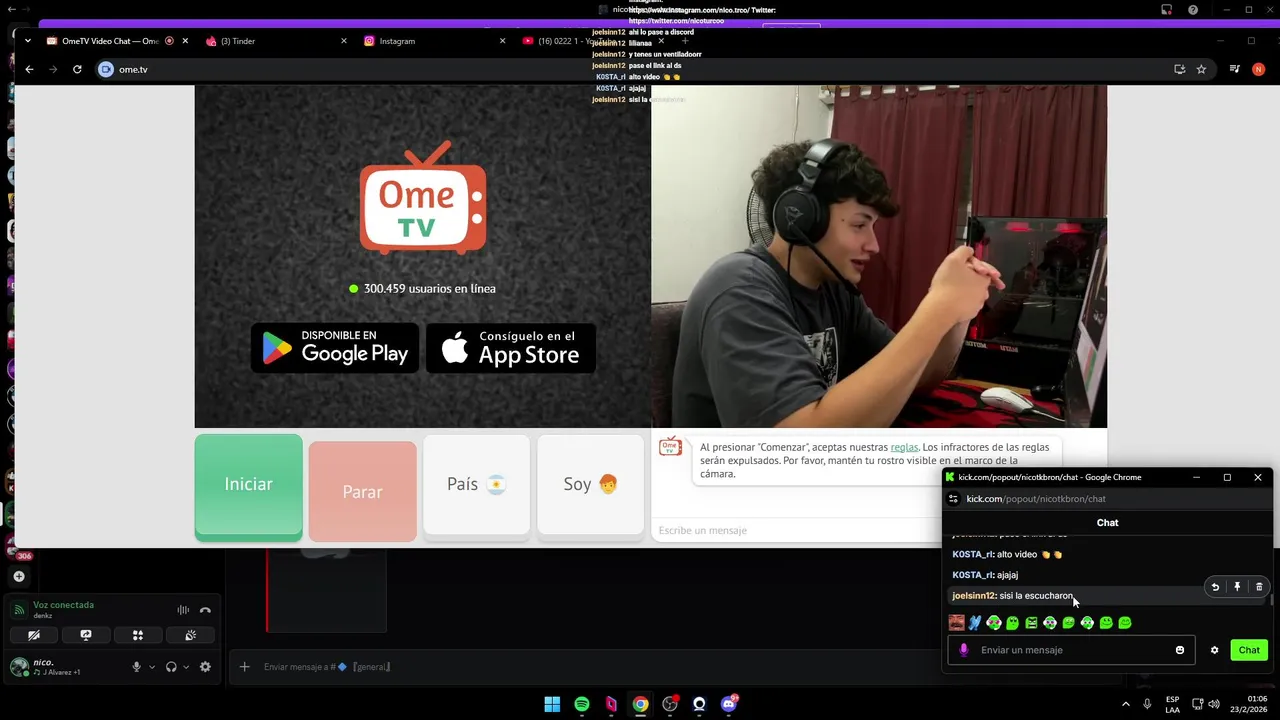Click the purple identity icon in Kick input
Image resolution: width=1280 pixels, height=720 pixels.
click(964, 650)
